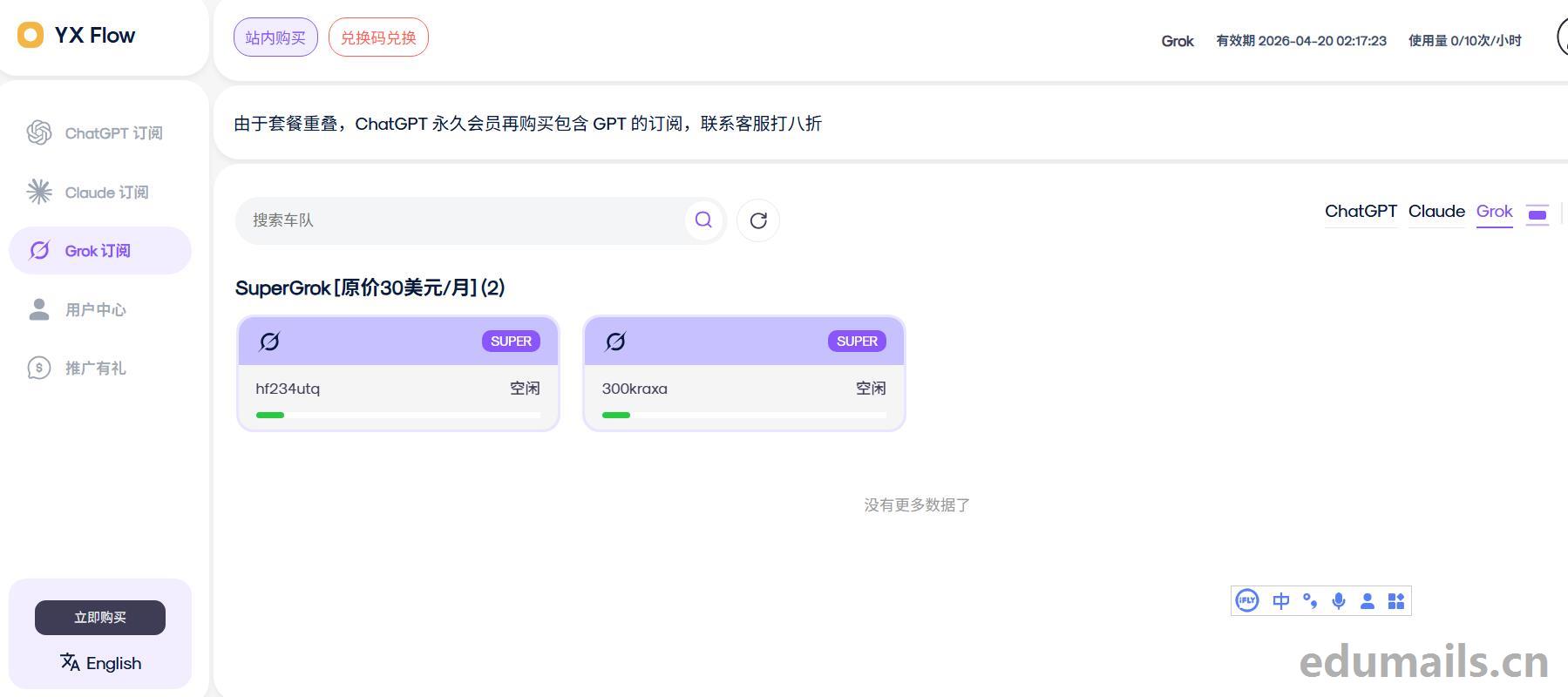The image size is (1568, 697).
Task: Toggle the card layout view icon
Action: coord(1537,213)
